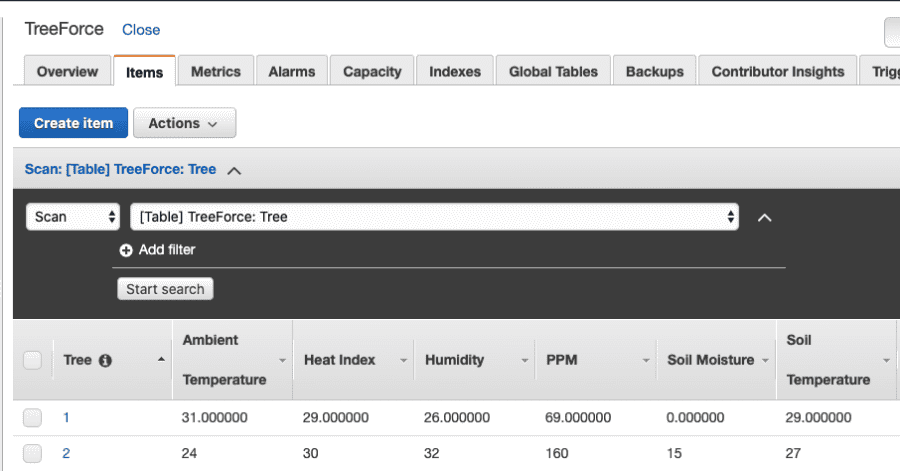
Task: Switch to the Items tab
Action: point(145,72)
